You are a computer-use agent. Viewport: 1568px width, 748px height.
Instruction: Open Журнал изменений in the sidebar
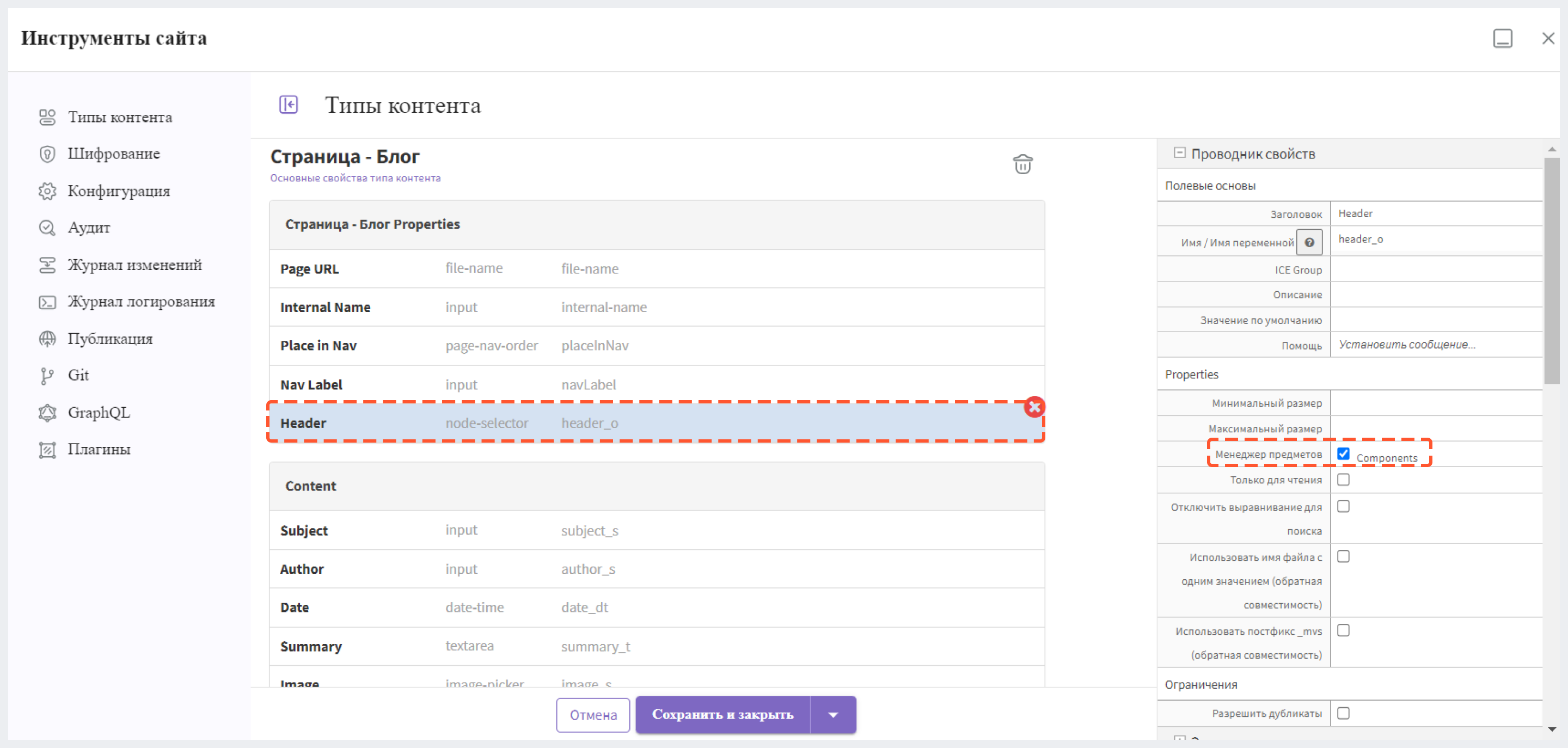point(134,265)
